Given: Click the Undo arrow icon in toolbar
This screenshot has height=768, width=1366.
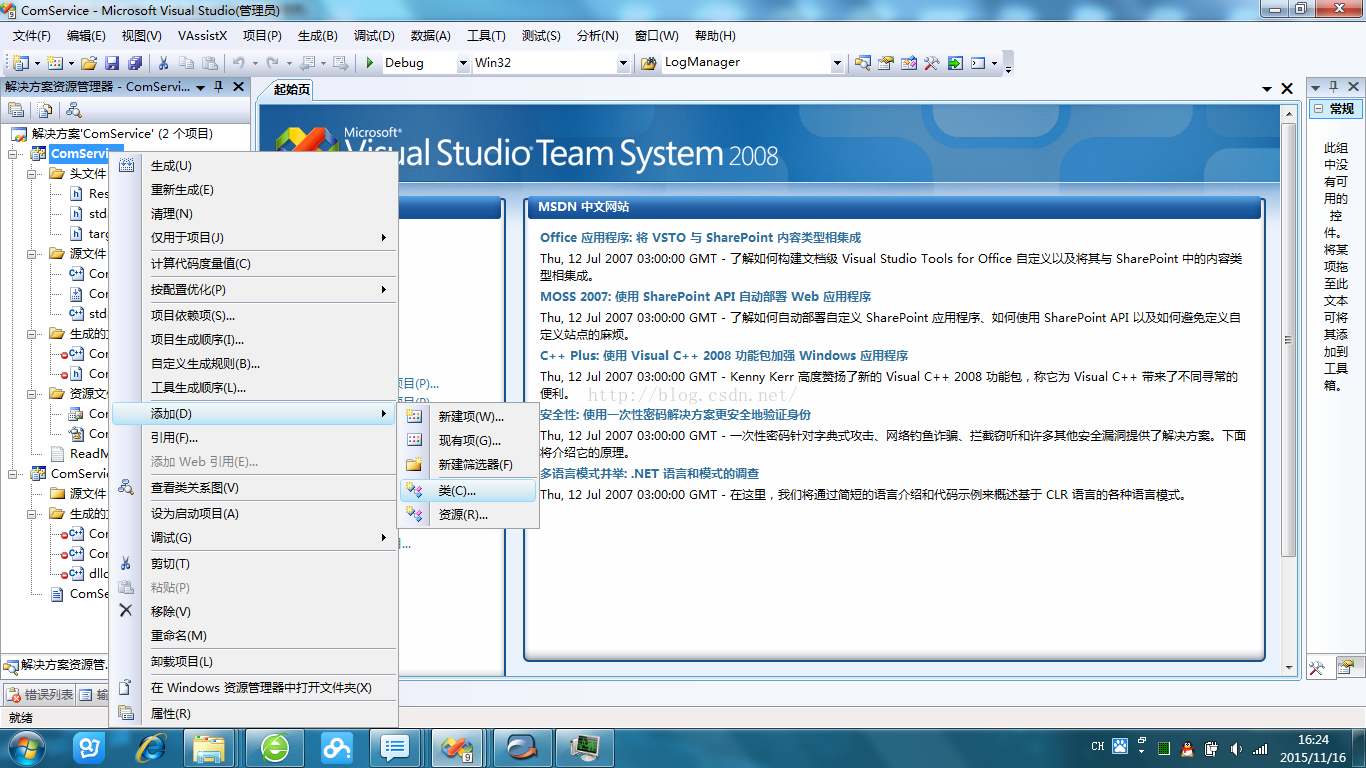Looking at the screenshot, I should click(x=238, y=63).
